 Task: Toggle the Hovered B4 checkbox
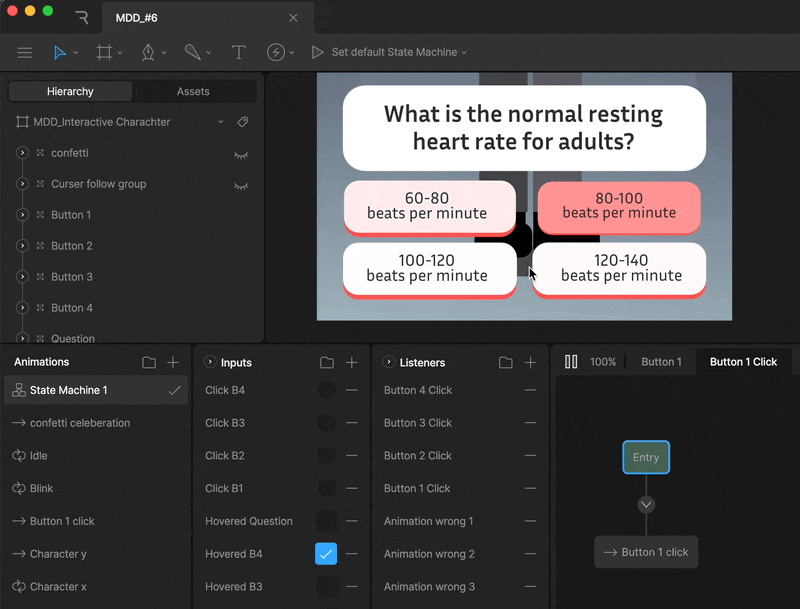[x=326, y=554]
